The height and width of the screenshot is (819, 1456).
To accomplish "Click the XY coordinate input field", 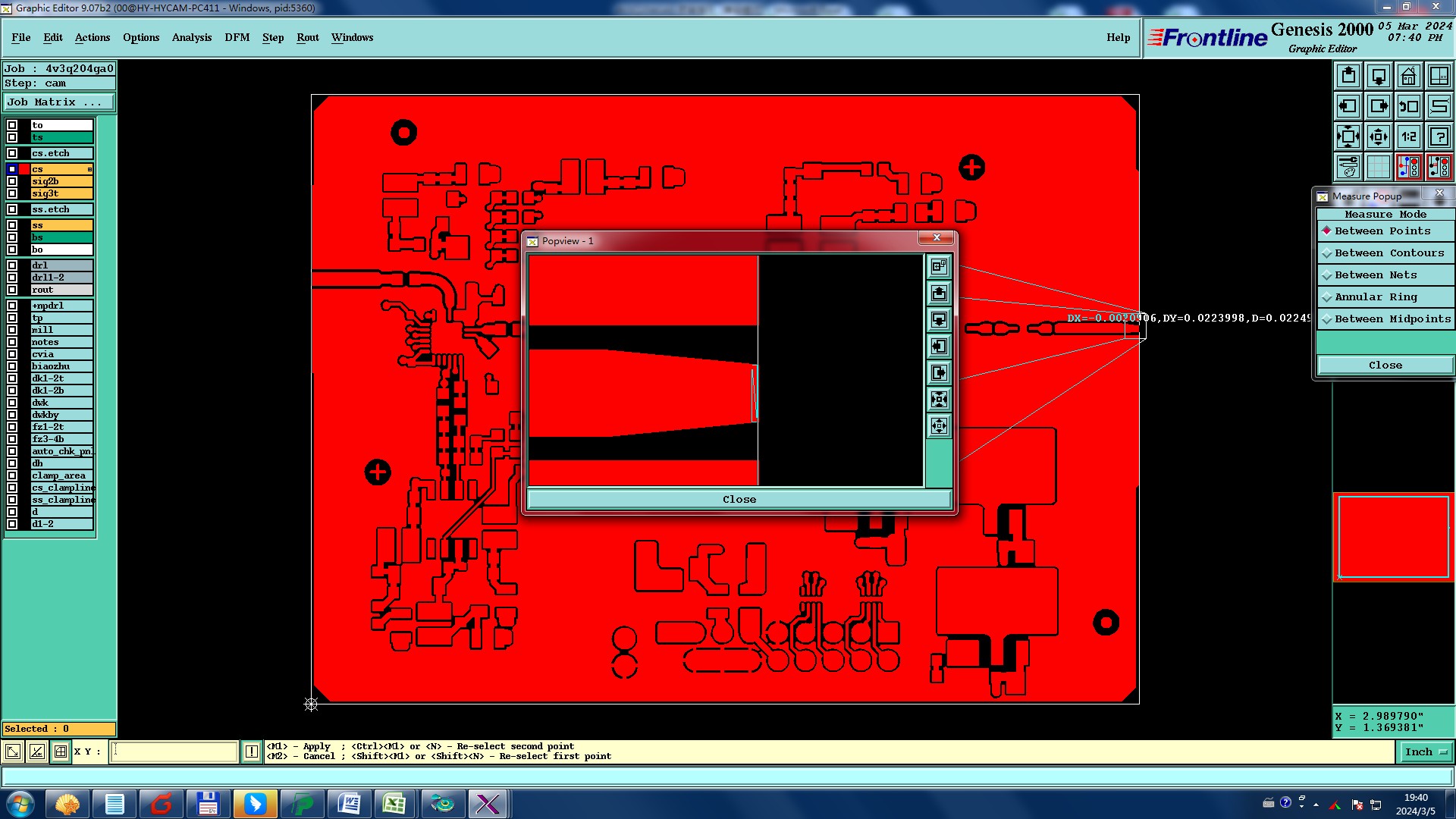I will pyautogui.click(x=174, y=752).
